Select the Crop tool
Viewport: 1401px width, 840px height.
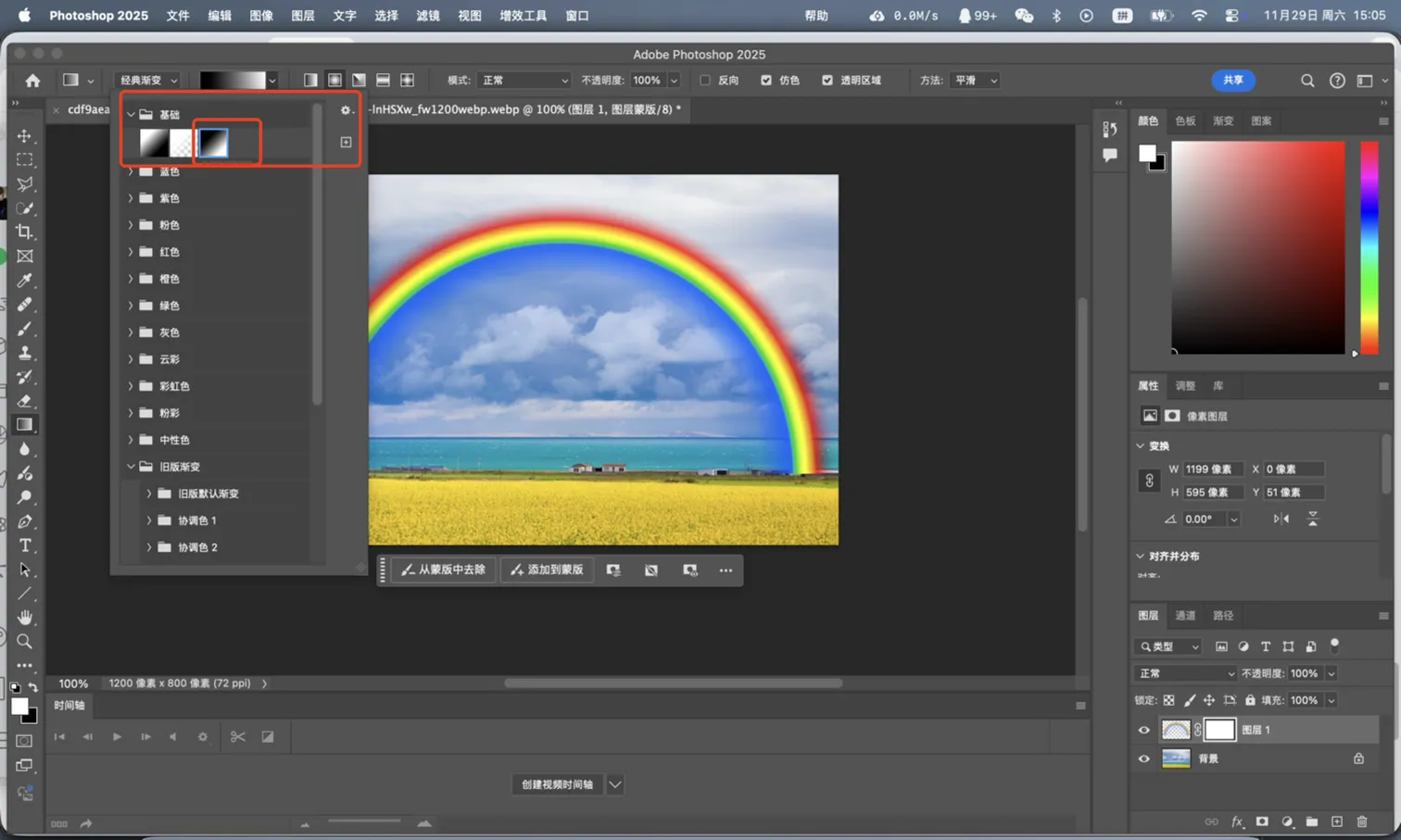click(x=25, y=232)
